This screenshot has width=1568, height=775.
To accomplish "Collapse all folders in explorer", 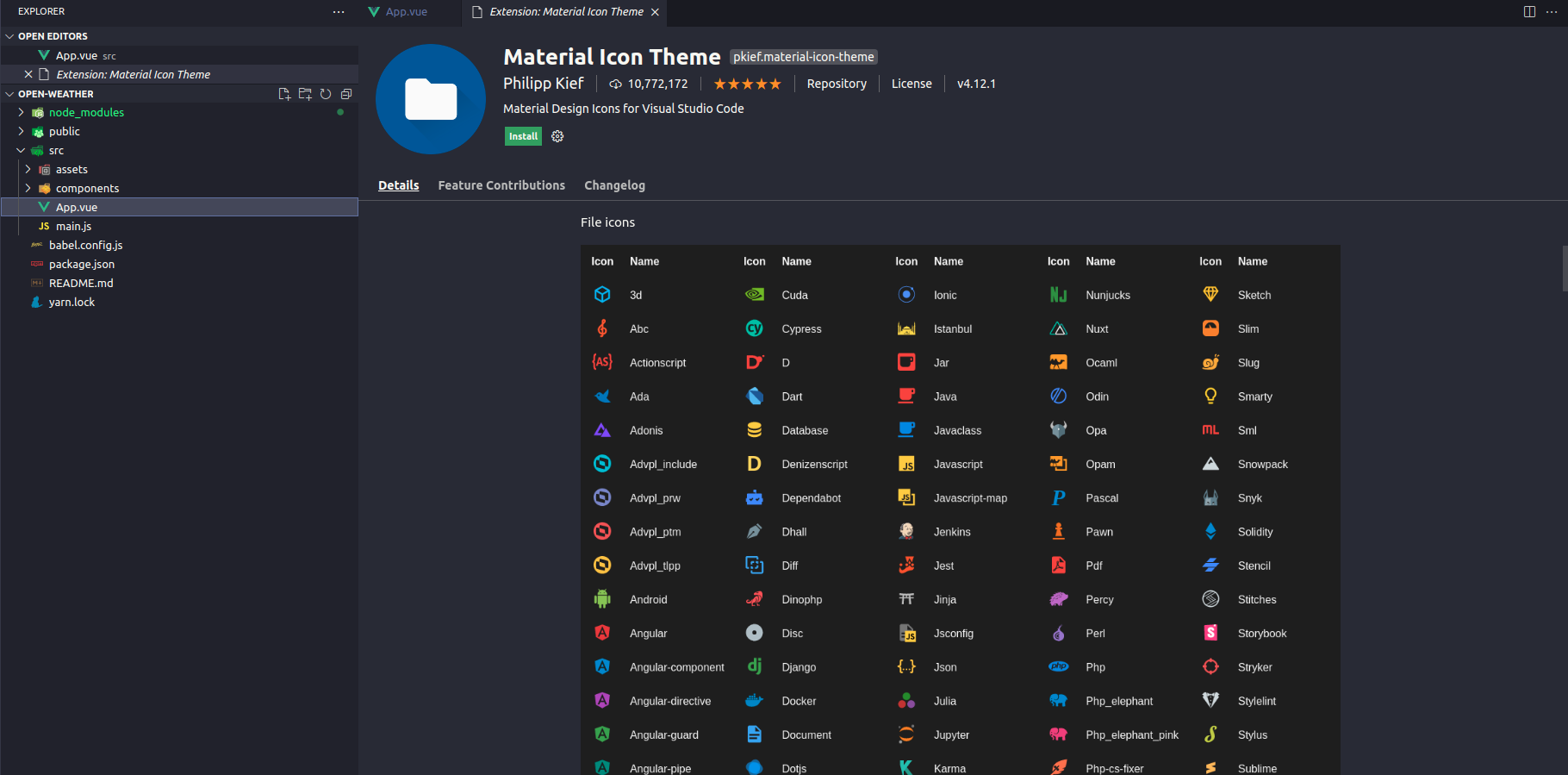I will point(346,94).
